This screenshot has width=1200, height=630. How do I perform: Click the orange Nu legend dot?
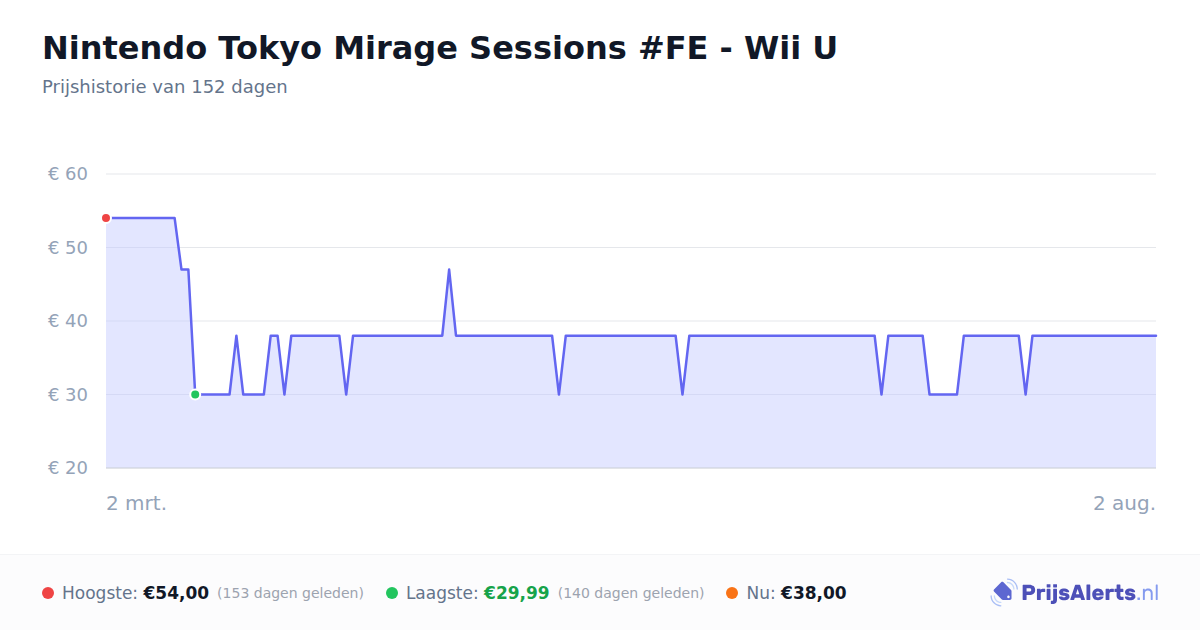coord(732,593)
